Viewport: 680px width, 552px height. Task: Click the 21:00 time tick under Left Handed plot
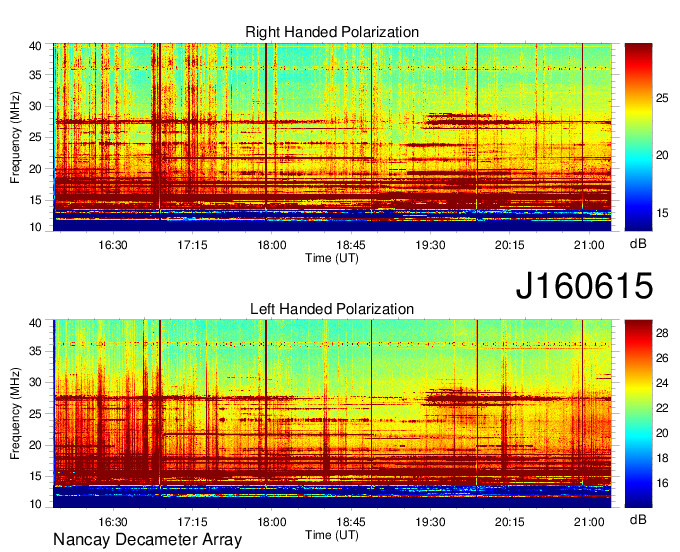pos(589,522)
